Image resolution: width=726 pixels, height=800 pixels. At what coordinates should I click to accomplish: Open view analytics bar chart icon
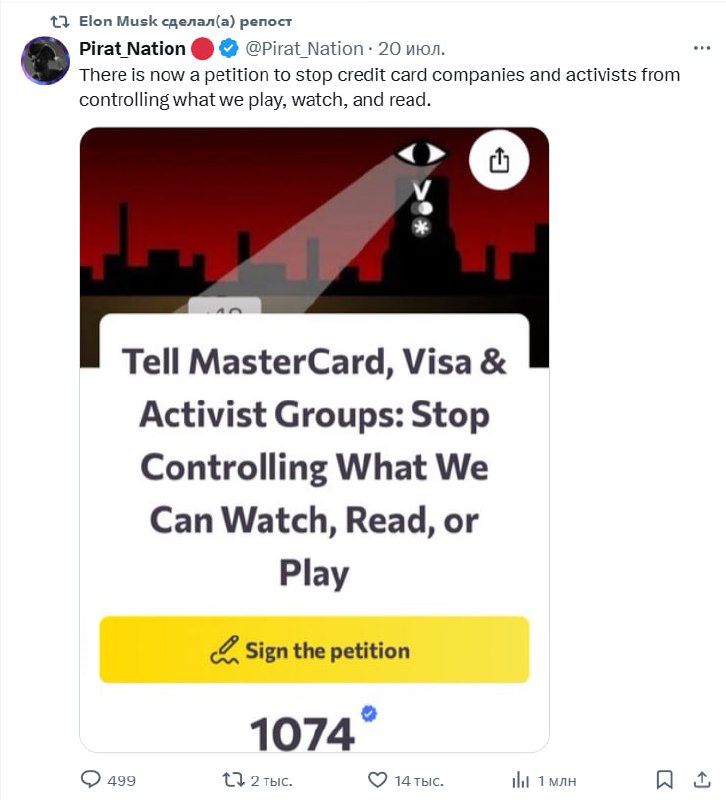pyautogui.click(x=520, y=780)
